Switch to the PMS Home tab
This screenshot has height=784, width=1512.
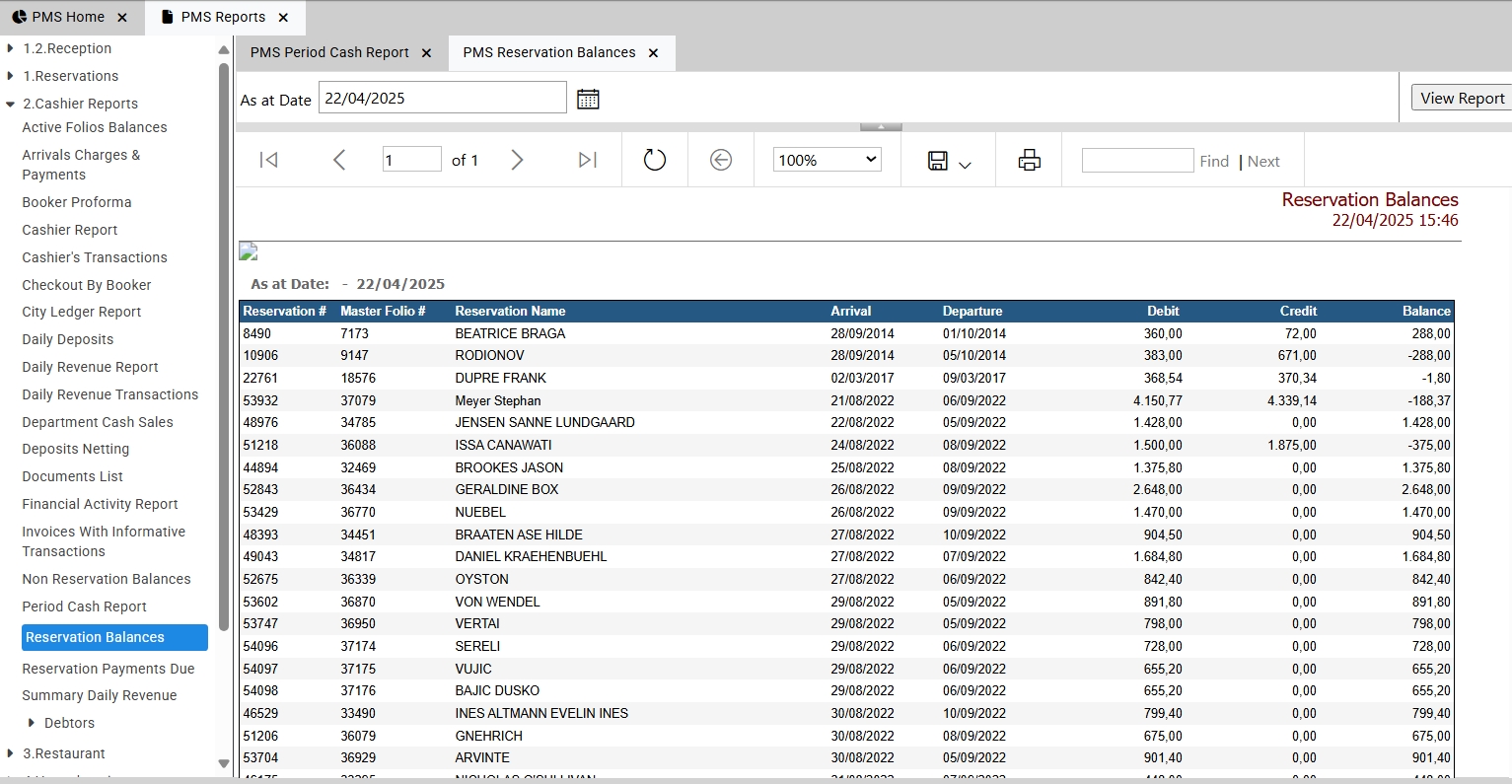pos(68,17)
